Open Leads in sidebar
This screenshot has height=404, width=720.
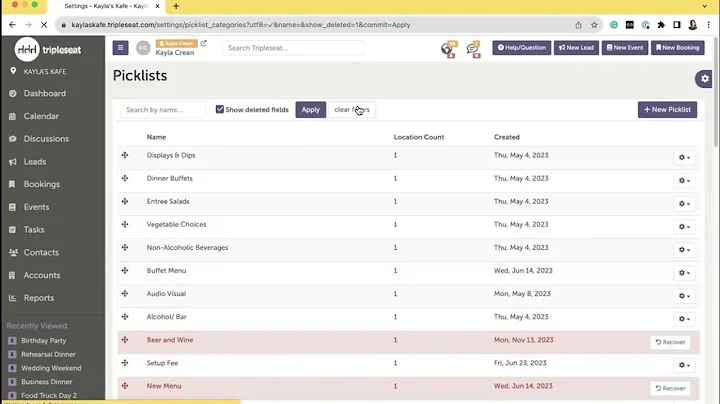coord(34,162)
